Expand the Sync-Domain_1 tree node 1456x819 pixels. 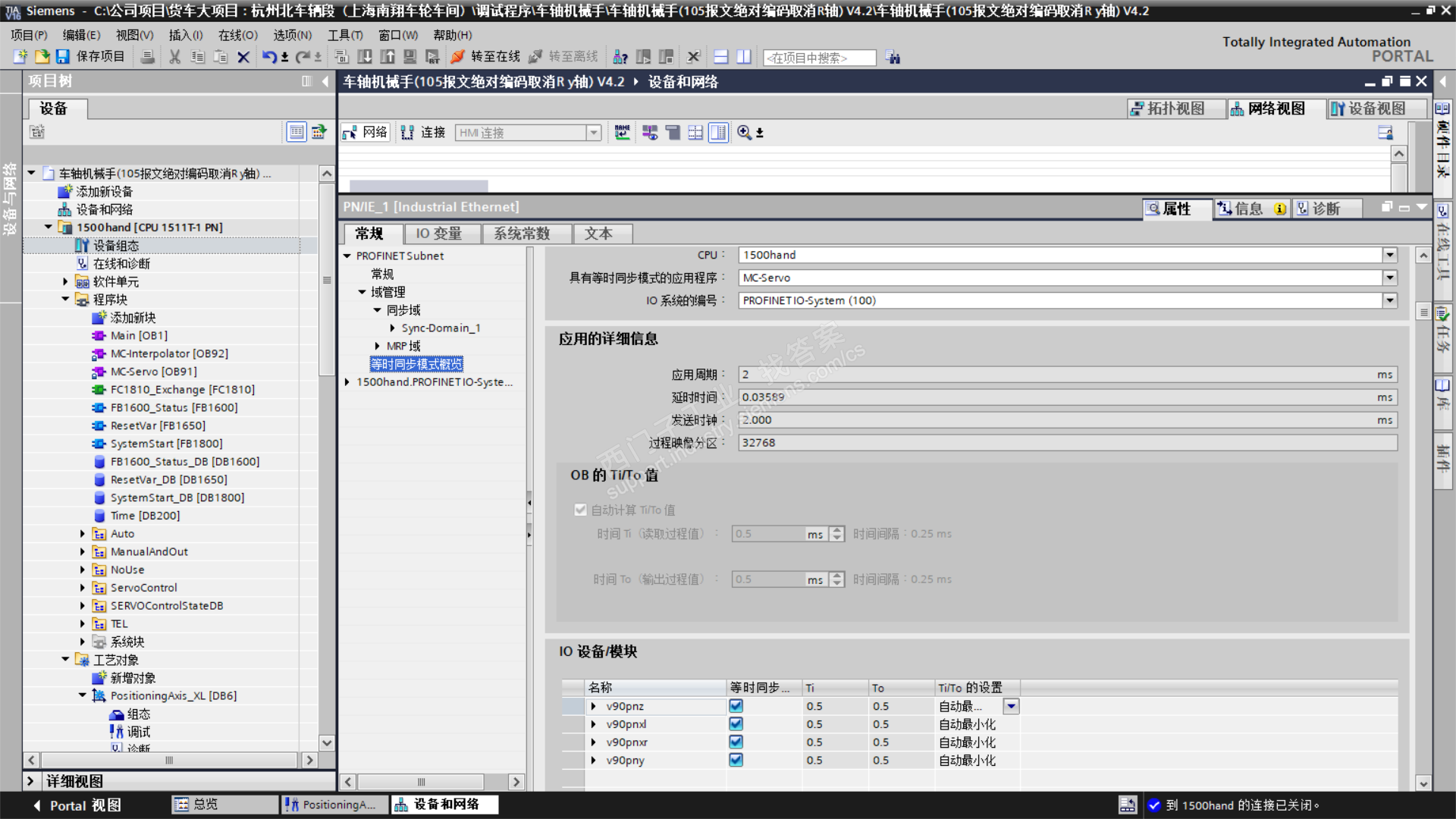(x=392, y=328)
